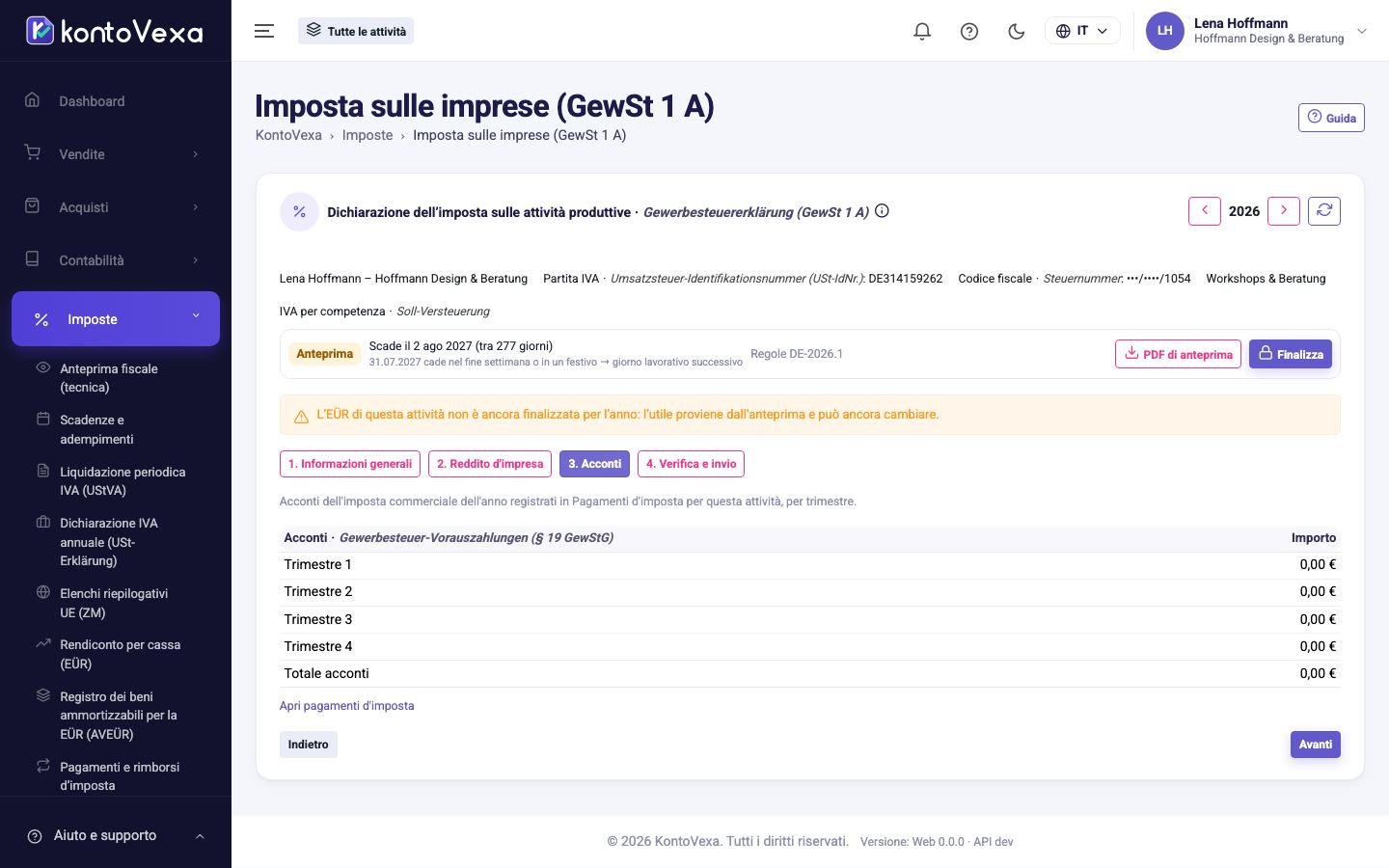The width and height of the screenshot is (1389, 868).
Task: Open Elenchi riepilogativi UE (ZM)
Action: [x=116, y=603]
